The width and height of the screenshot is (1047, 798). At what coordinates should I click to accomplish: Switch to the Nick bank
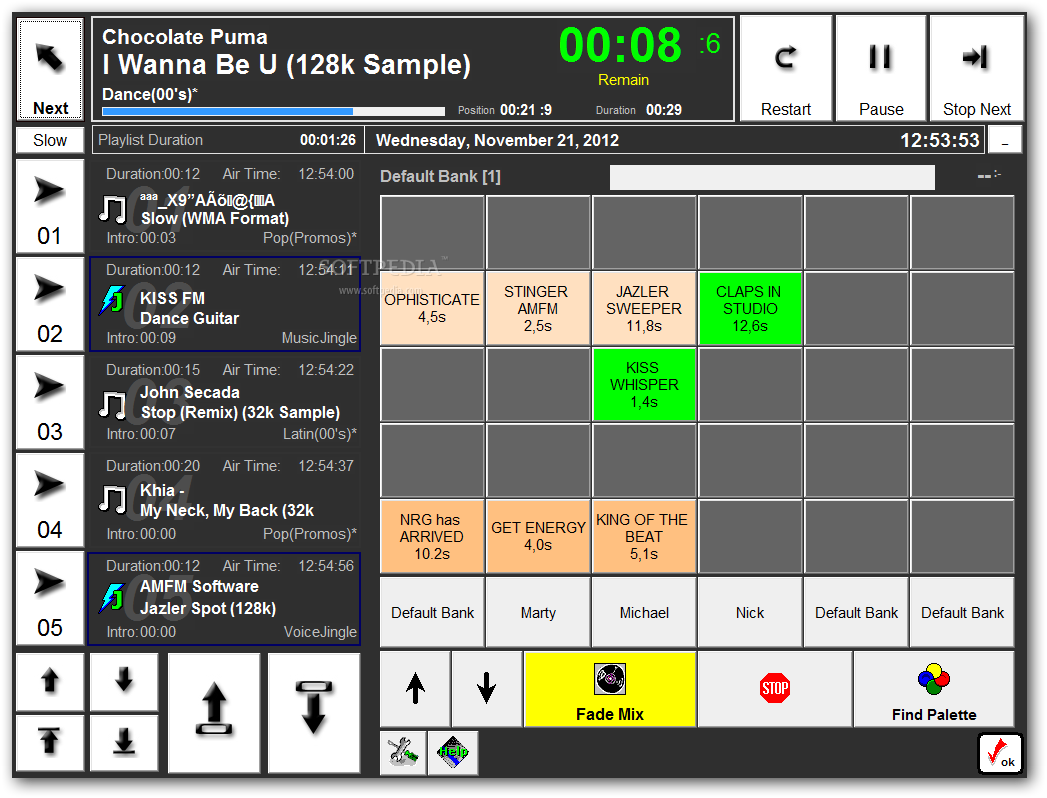point(750,612)
